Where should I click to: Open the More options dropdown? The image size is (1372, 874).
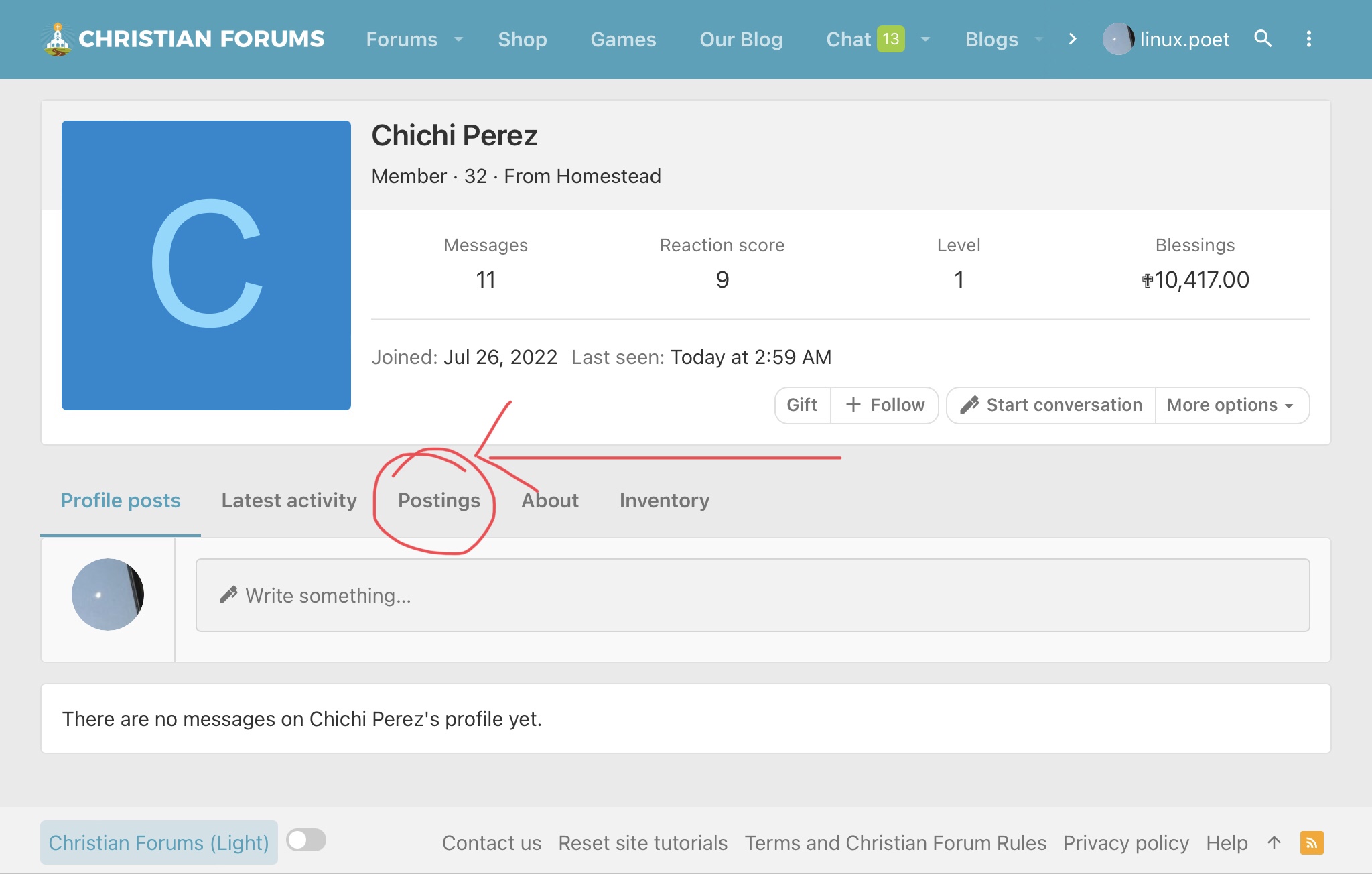pos(1231,405)
